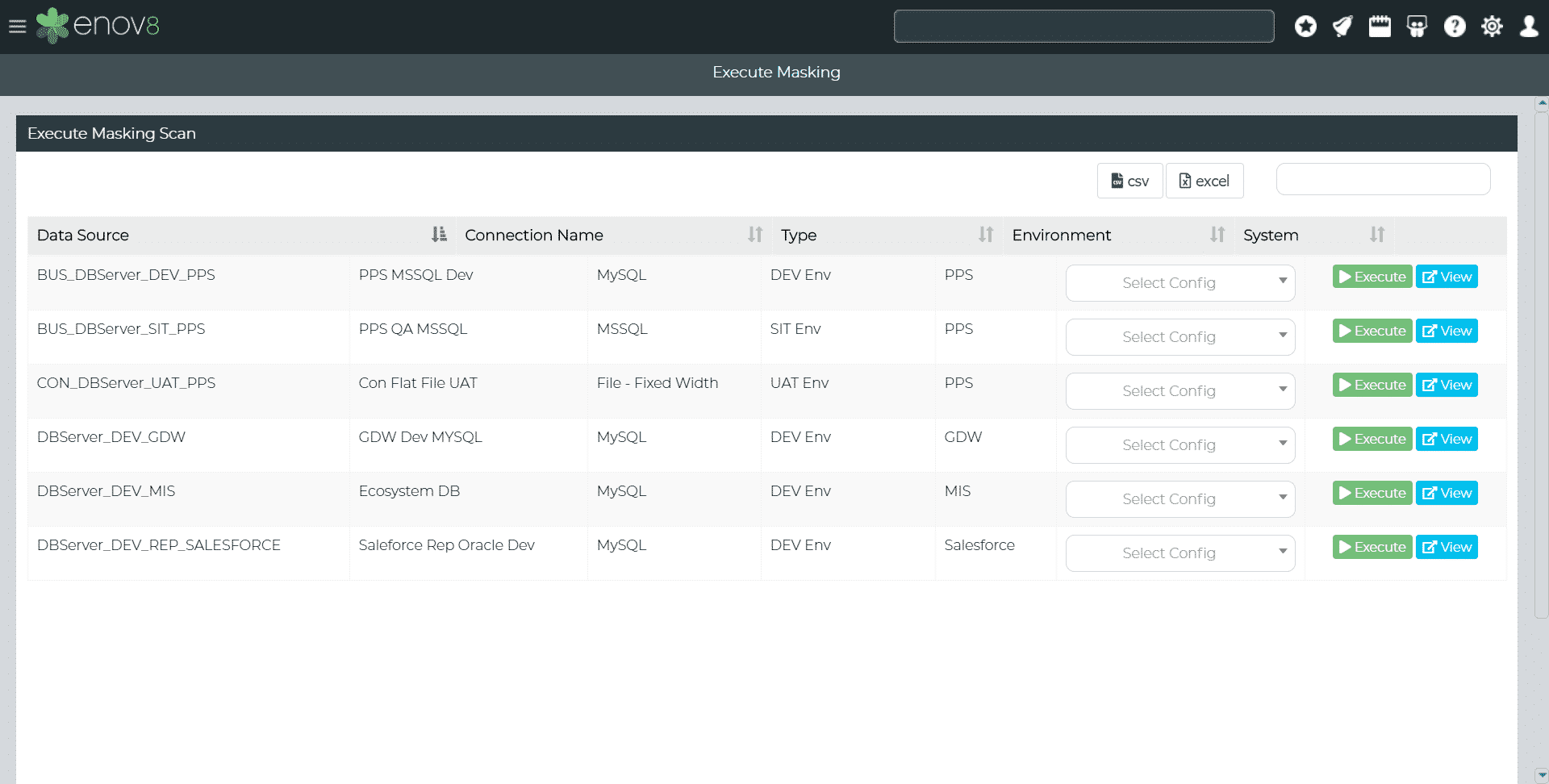Execute masking for BUS_DBServer_SIT_PPS
The height and width of the screenshot is (784, 1549).
coord(1372,331)
